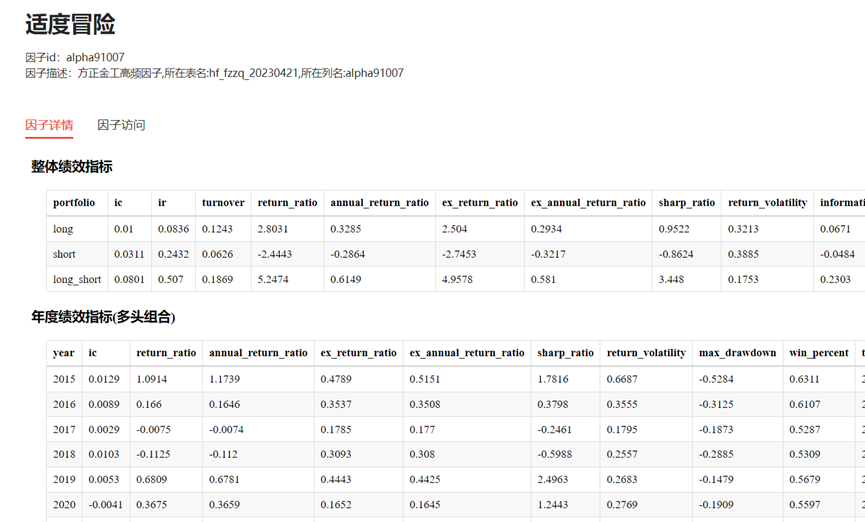Image resolution: width=865 pixels, height=522 pixels.
Task: Select the short portfolio row label
Action: (x=64, y=254)
